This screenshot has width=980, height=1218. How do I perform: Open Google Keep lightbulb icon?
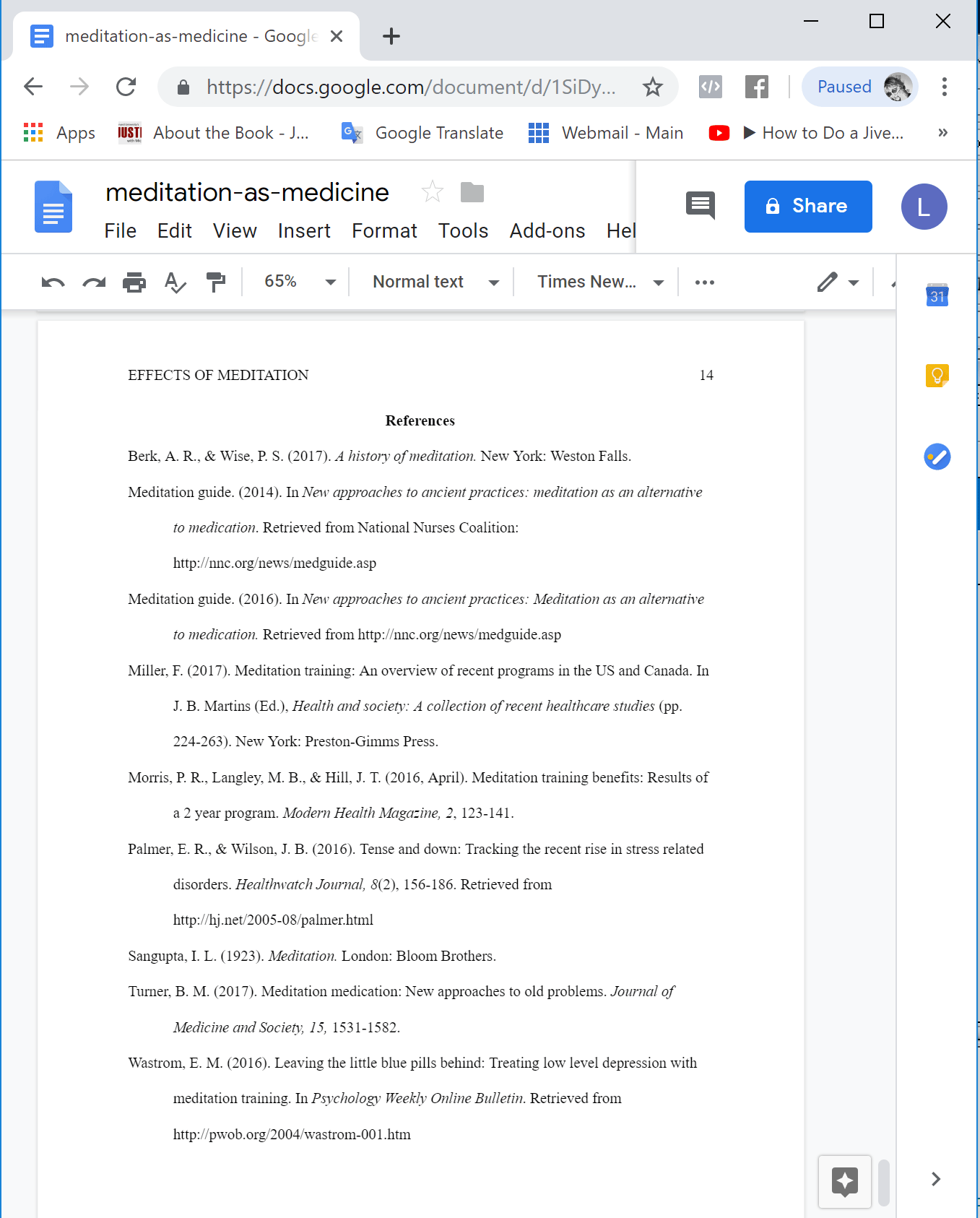(937, 376)
